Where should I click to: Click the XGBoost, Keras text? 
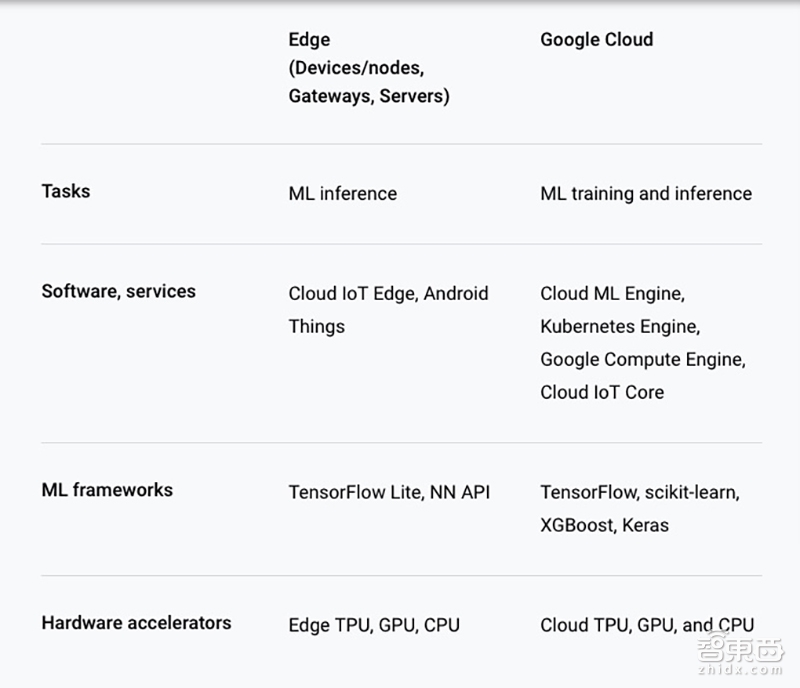[x=604, y=525]
